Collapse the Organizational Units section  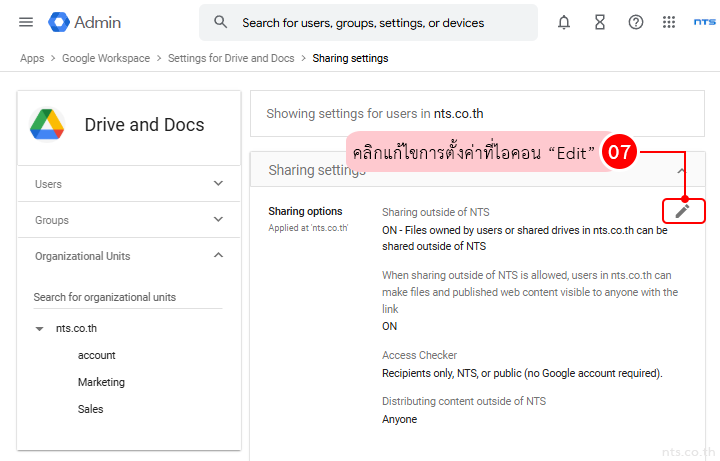click(x=129, y=256)
